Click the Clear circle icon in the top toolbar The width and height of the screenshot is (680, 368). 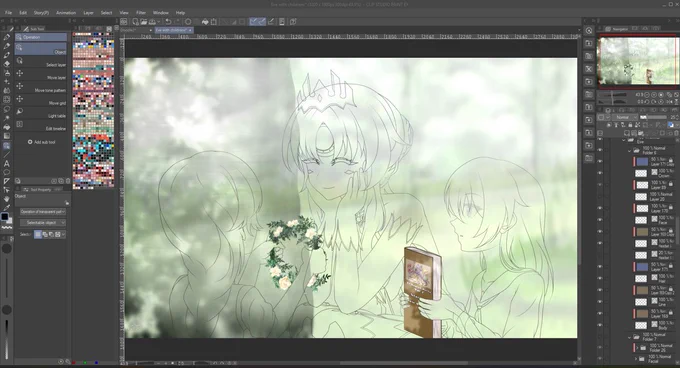188,22
